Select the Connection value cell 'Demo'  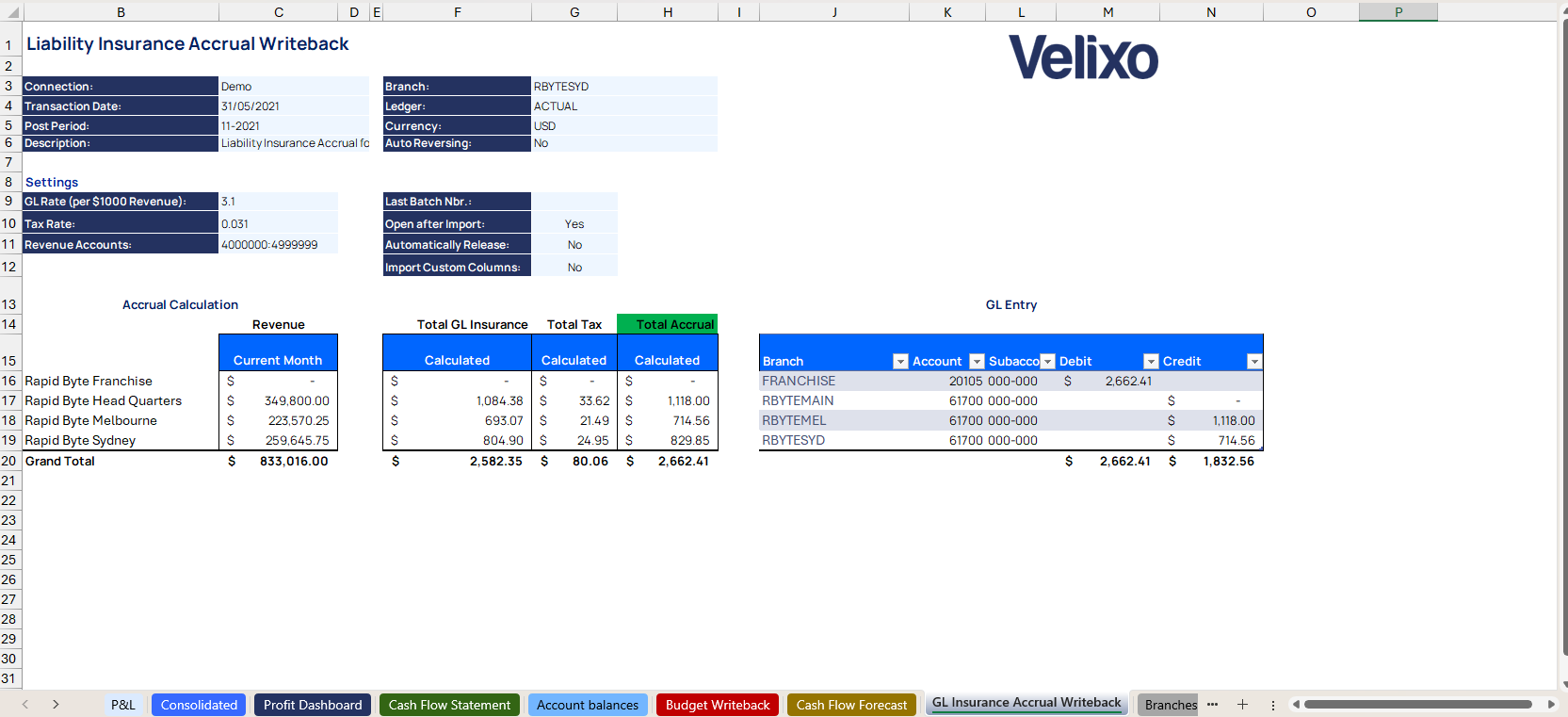tap(294, 86)
